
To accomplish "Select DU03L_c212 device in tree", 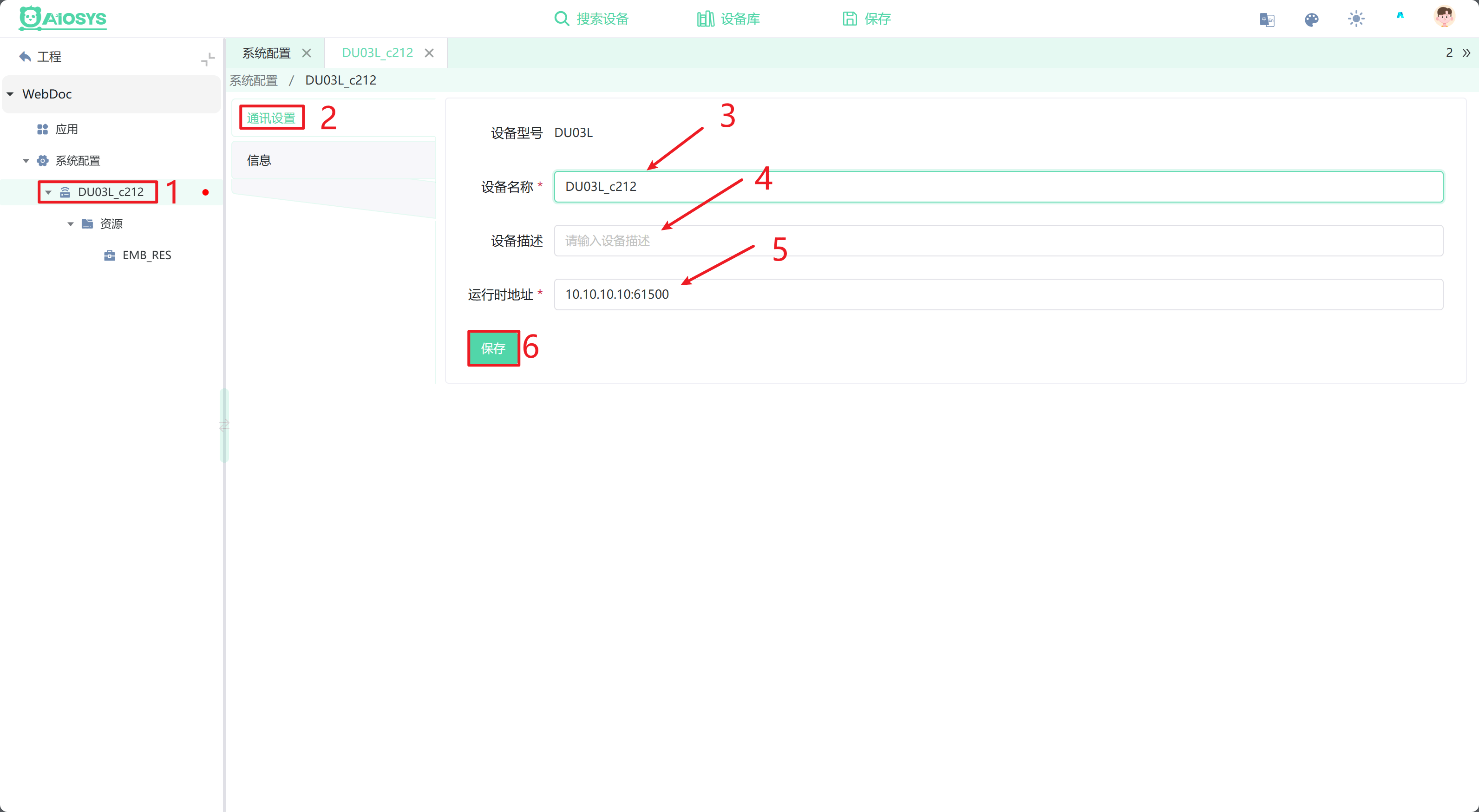I will pos(111,192).
